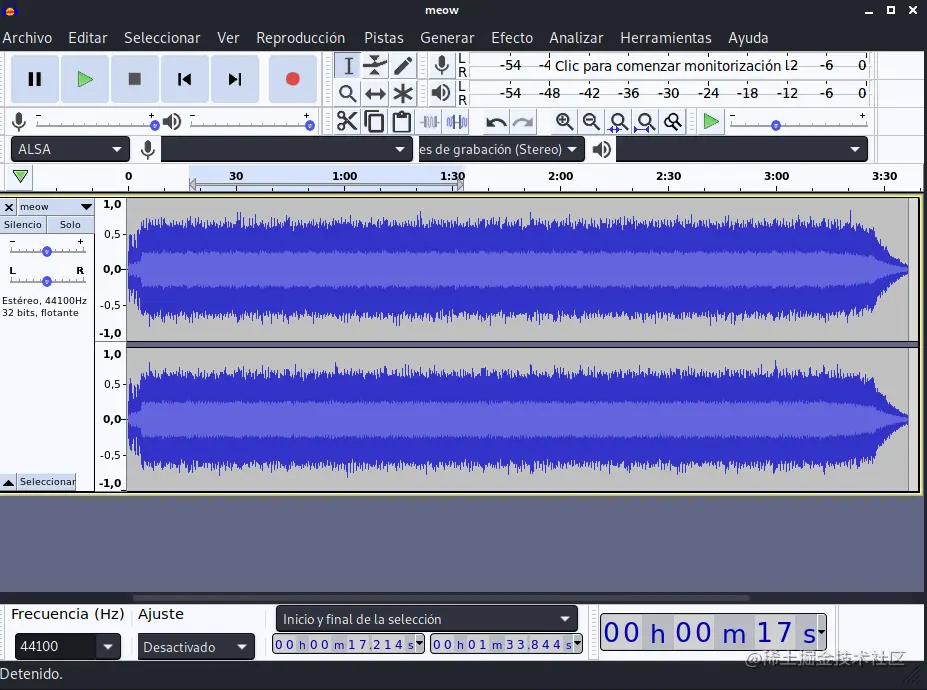Viewport: 927px width, 690px height.
Task: Click the Paste clipboard icon
Action: pyautogui.click(x=402, y=122)
